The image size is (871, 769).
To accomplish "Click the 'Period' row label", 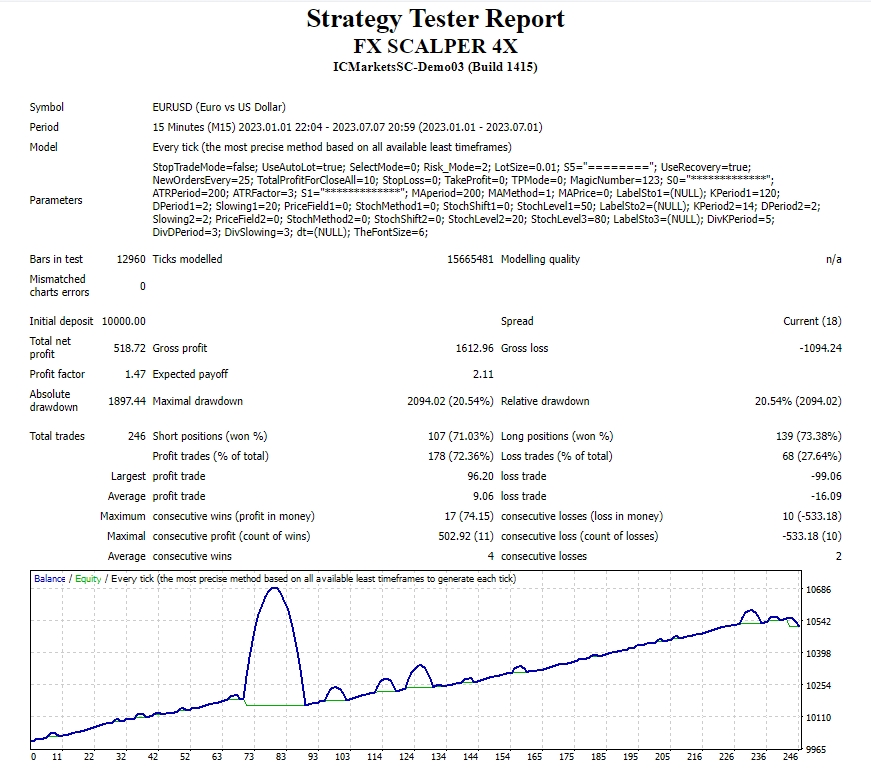I will pos(44,127).
